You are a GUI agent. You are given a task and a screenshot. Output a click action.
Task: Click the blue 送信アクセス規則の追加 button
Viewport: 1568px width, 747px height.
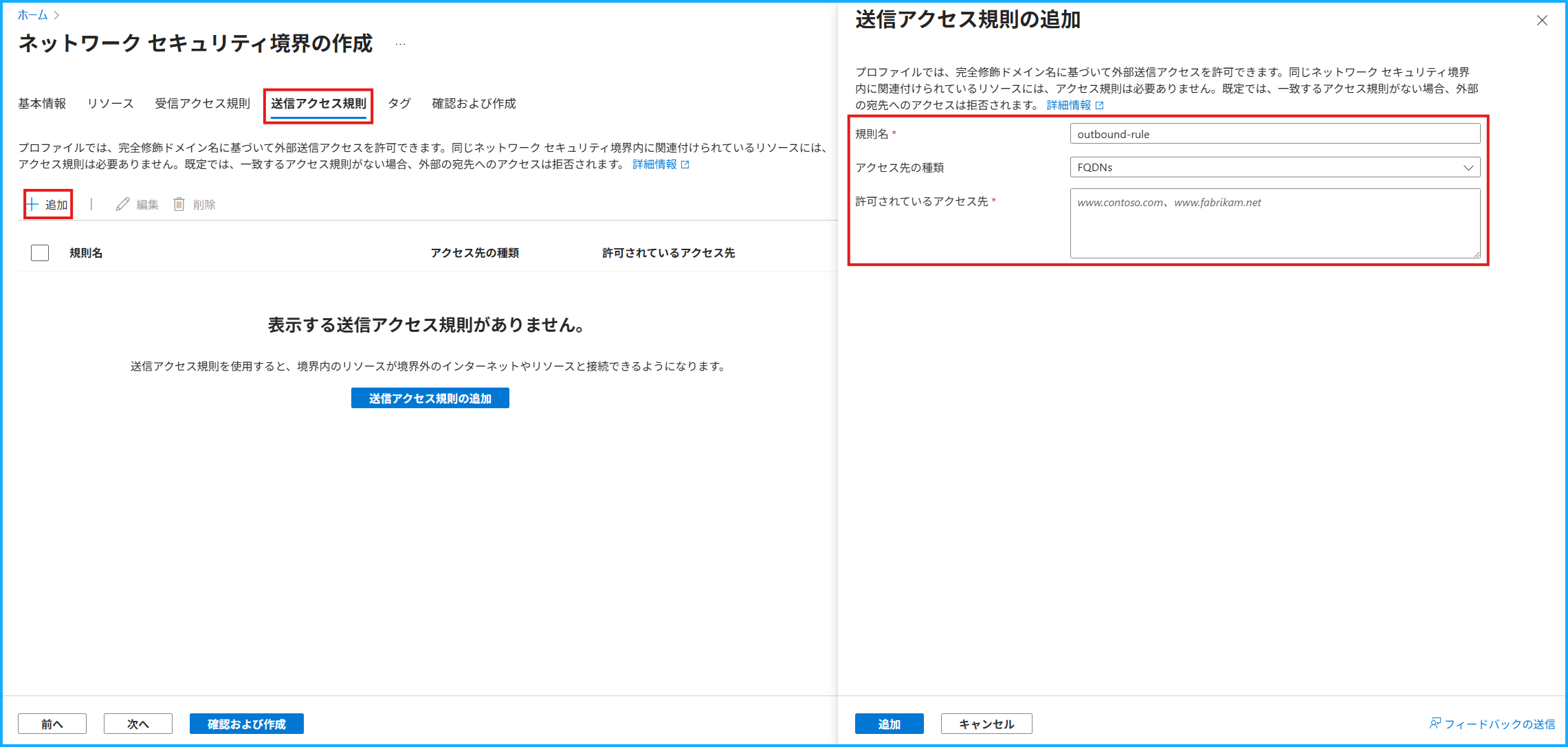pyautogui.click(x=430, y=398)
